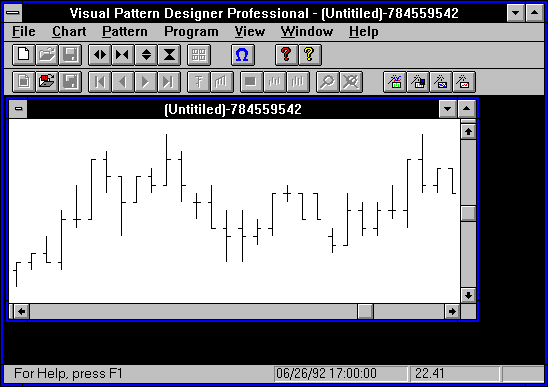Open the application system control menu box
The image size is (548, 387).
tap(13, 13)
